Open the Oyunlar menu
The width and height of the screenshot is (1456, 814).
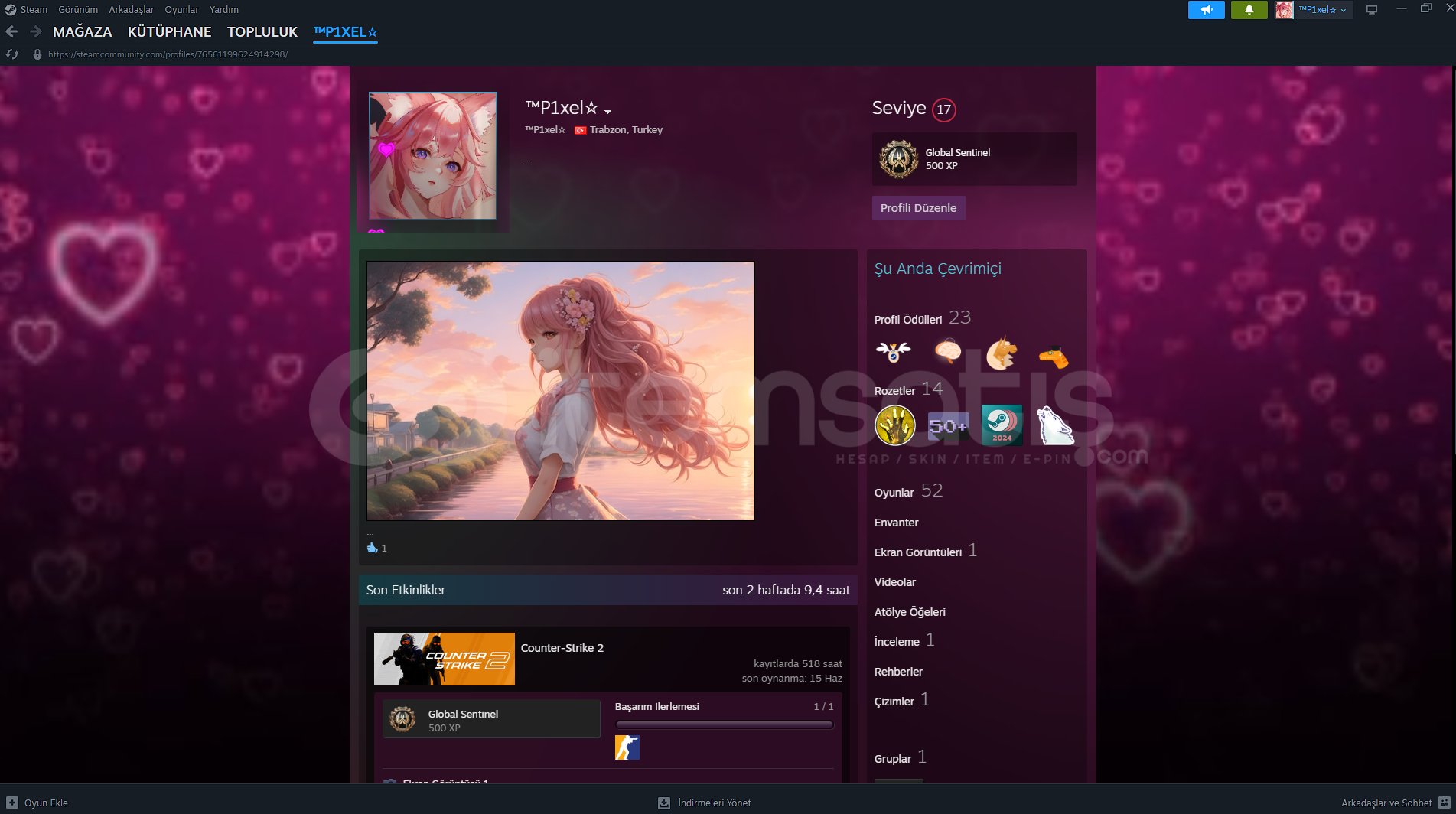click(181, 9)
